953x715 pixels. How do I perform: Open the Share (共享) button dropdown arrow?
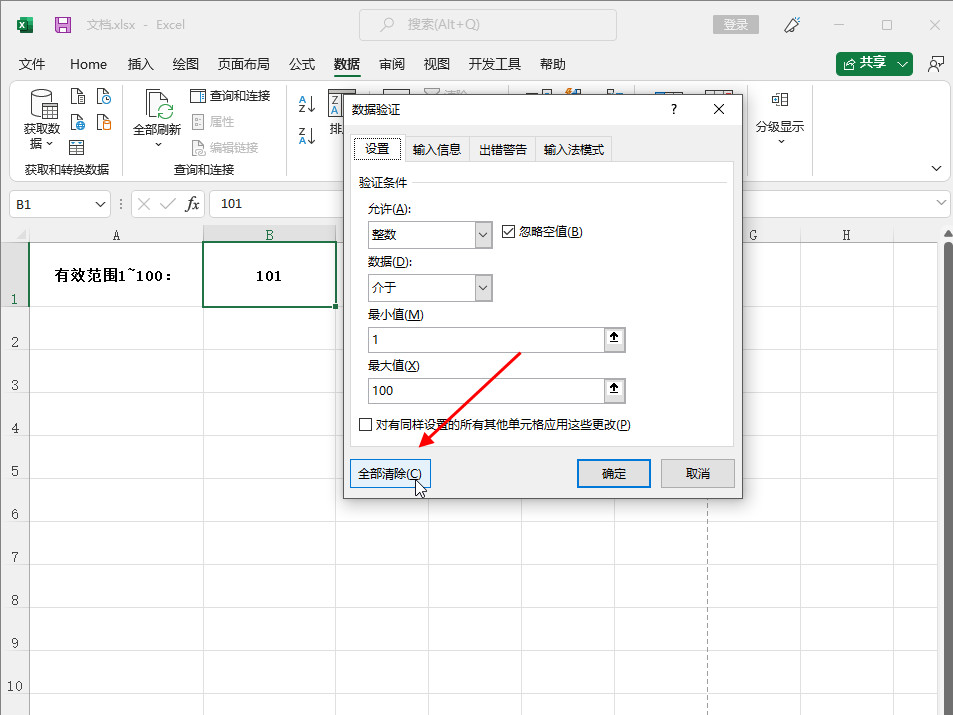[x=902, y=64]
